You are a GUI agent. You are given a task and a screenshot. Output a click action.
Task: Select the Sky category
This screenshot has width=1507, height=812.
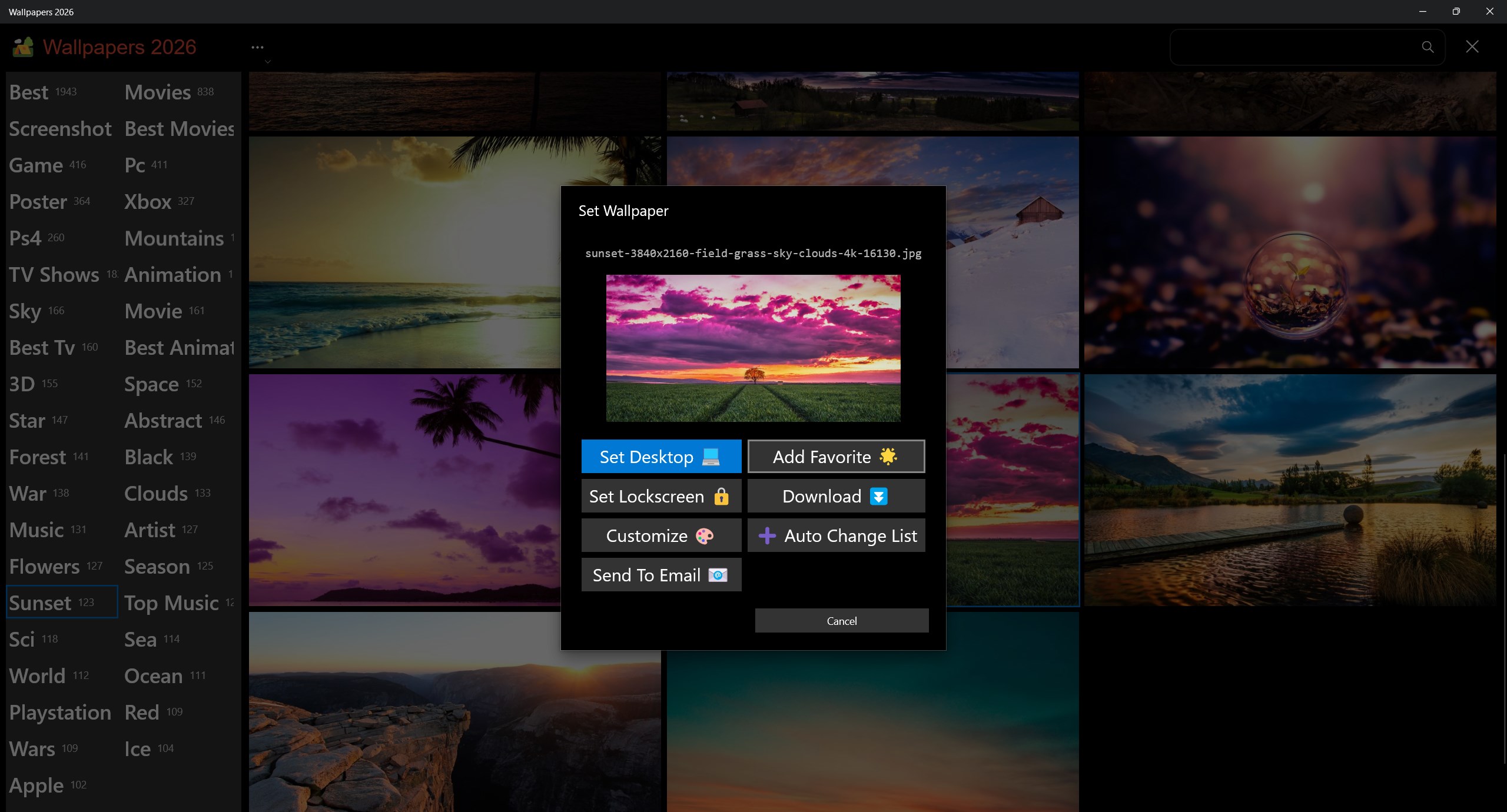pyautogui.click(x=36, y=311)
